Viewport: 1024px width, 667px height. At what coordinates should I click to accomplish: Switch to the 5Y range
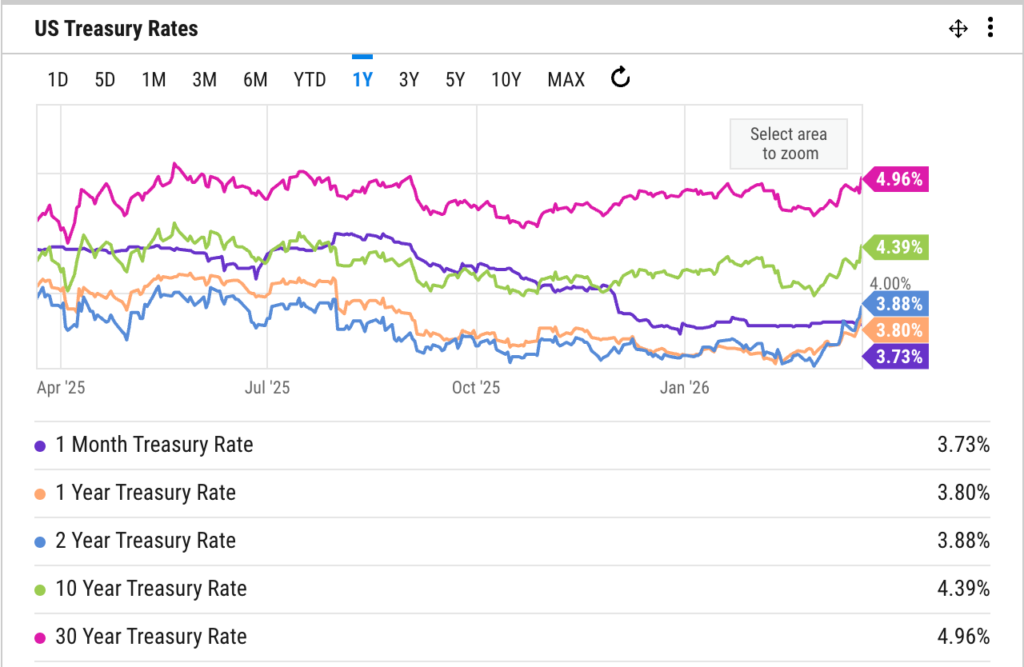[x=455, y=80]
